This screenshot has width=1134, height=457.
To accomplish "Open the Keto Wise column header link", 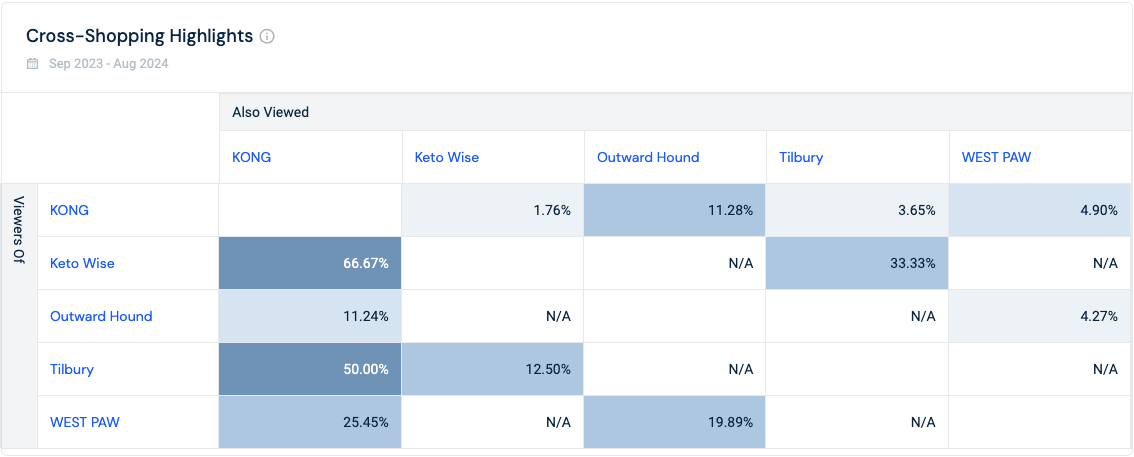I will point(446,157).
